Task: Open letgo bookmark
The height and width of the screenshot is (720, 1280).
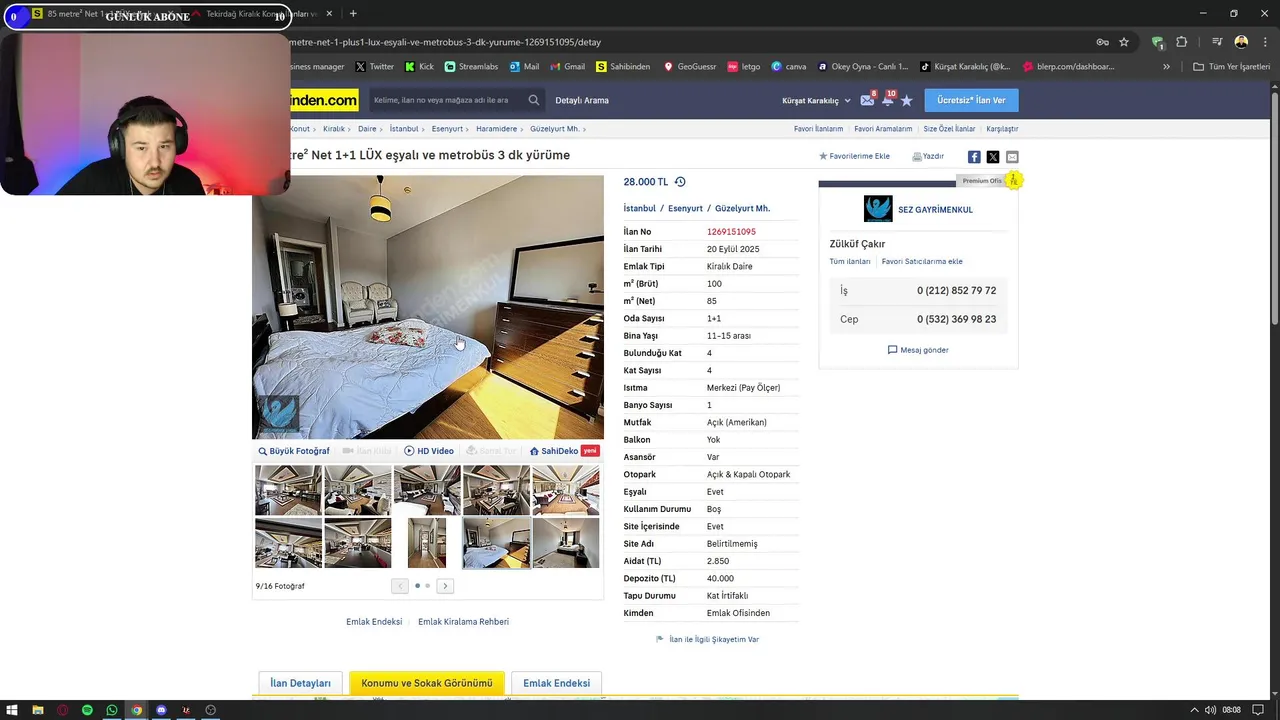Action: pos(744,67)
